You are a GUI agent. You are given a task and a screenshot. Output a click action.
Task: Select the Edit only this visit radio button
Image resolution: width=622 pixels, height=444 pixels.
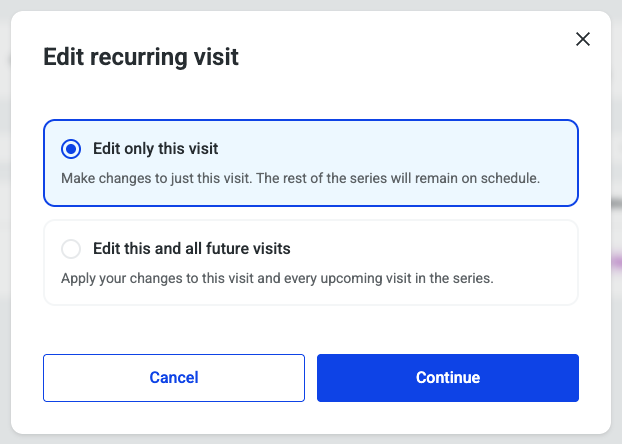[x=71, y=149]
